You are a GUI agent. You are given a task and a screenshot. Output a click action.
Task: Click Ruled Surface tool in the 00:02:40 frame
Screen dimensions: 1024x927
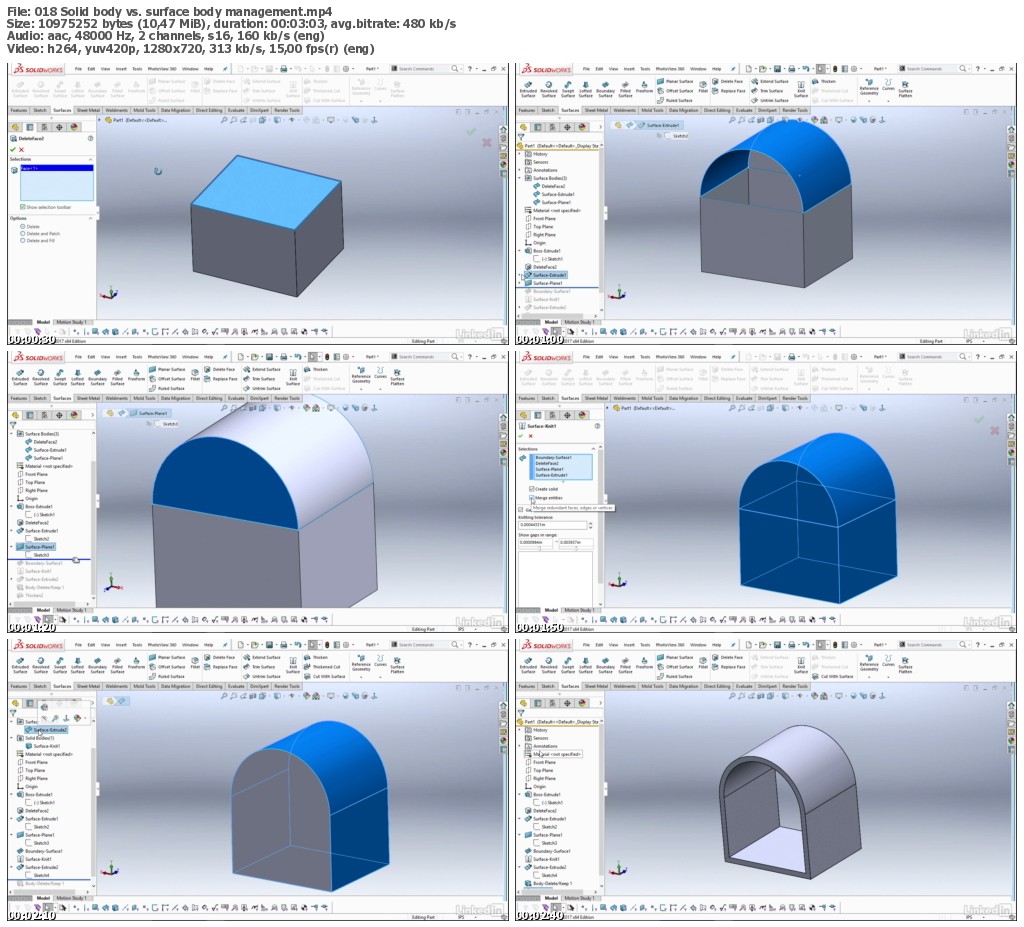(x=675, y=676)
